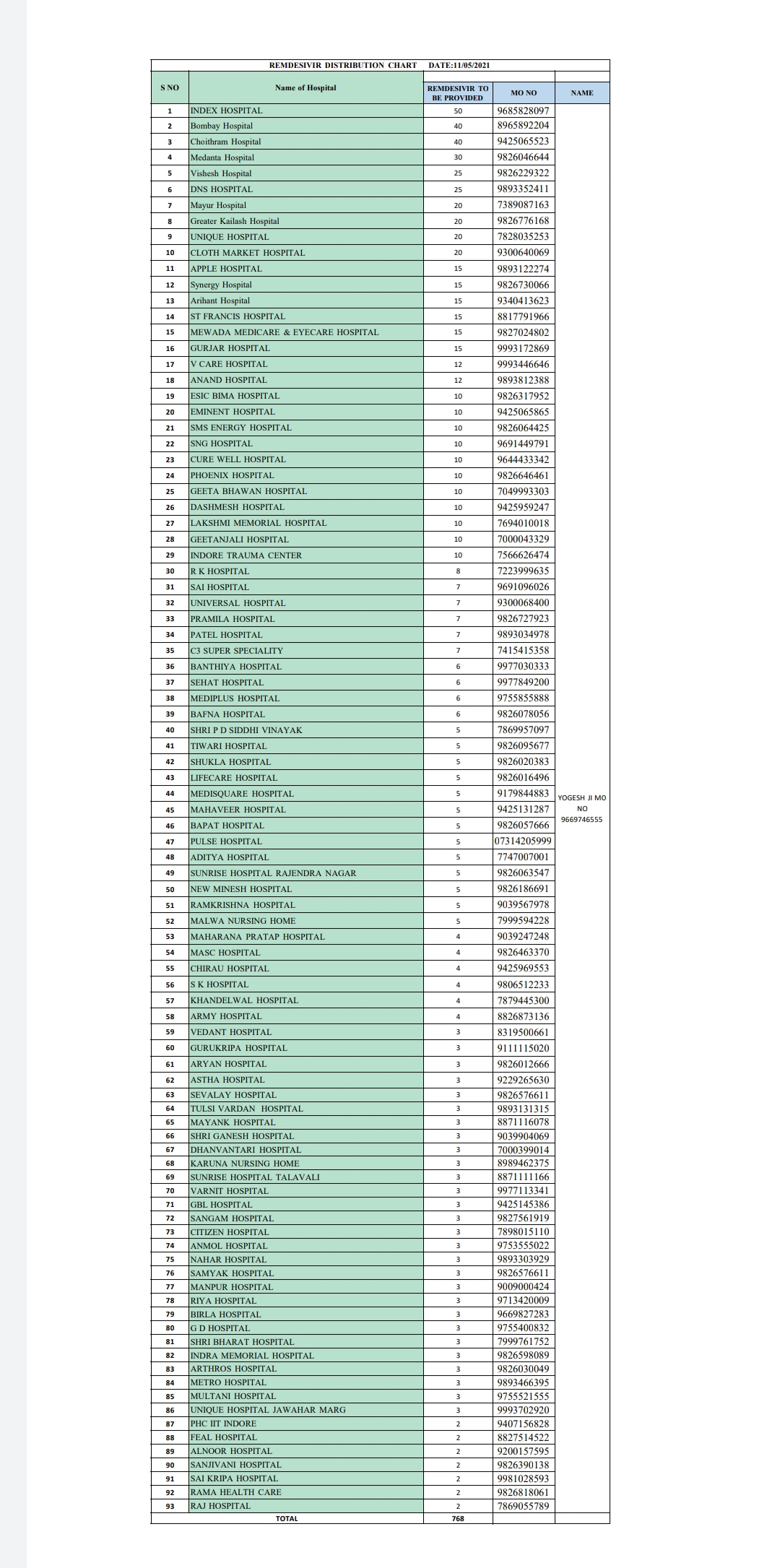Viewport: 780px width, 1568px height.
Task: Select the TOTAL label at table bottom
Action: pyautogui.click(x=287, y=1518)
